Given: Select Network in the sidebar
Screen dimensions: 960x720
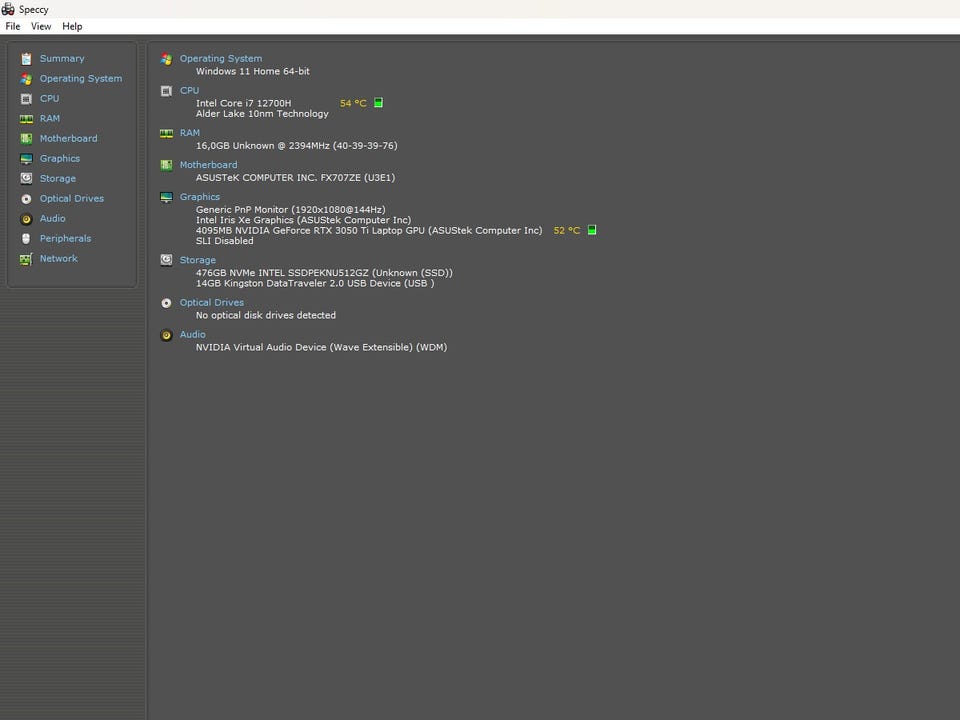Looking at the screenshot, I should pos(59,259).
